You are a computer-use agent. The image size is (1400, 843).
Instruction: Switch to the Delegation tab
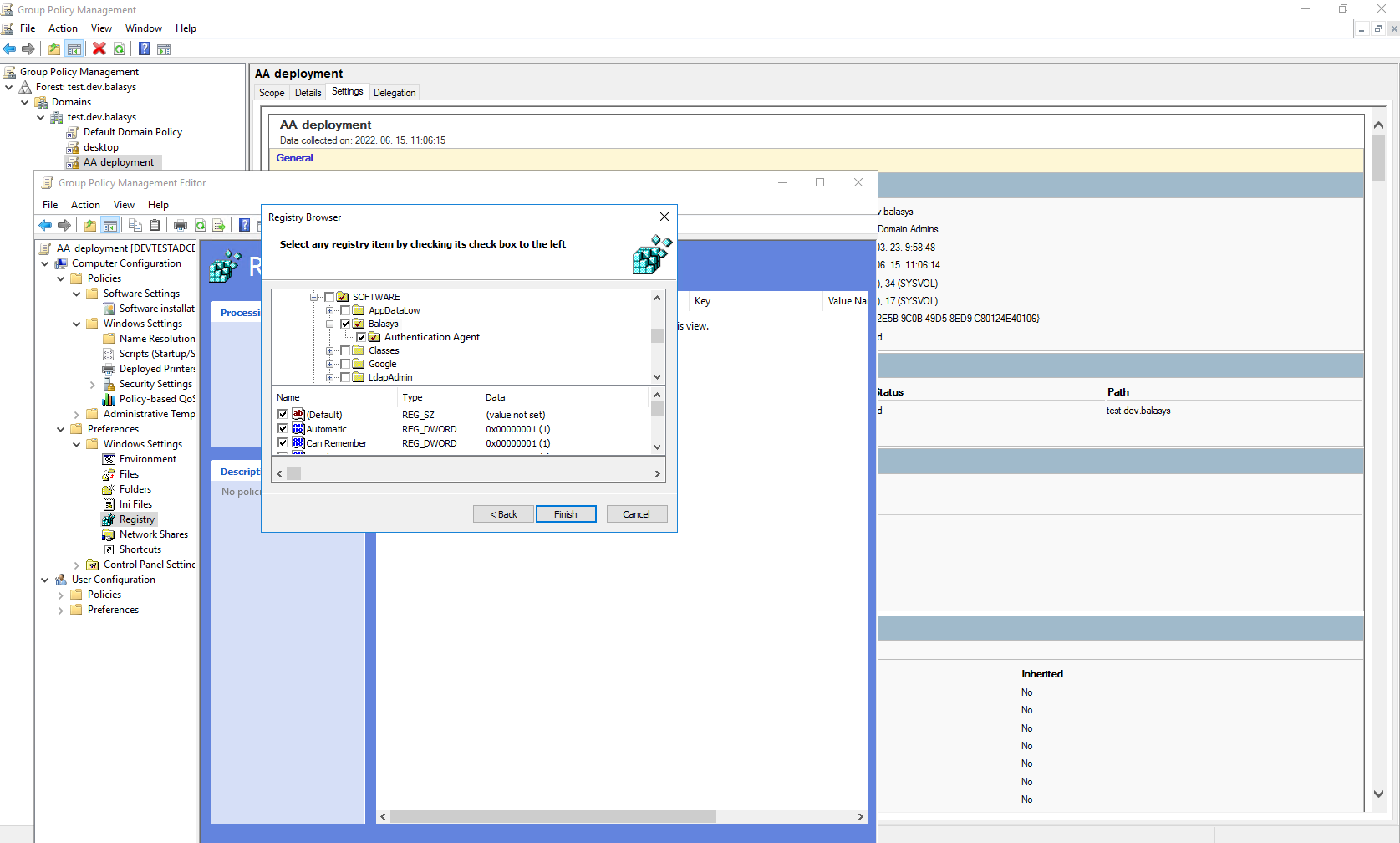tap(395, 93)
